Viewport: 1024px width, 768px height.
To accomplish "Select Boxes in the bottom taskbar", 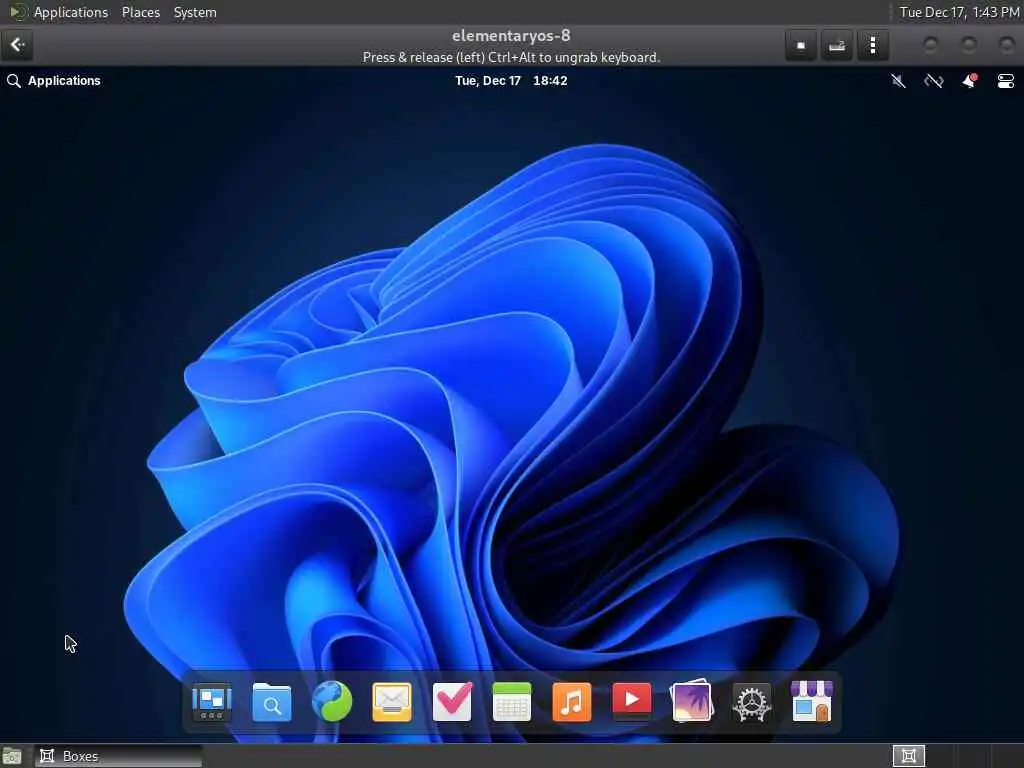I will click(x=118, y=756).
